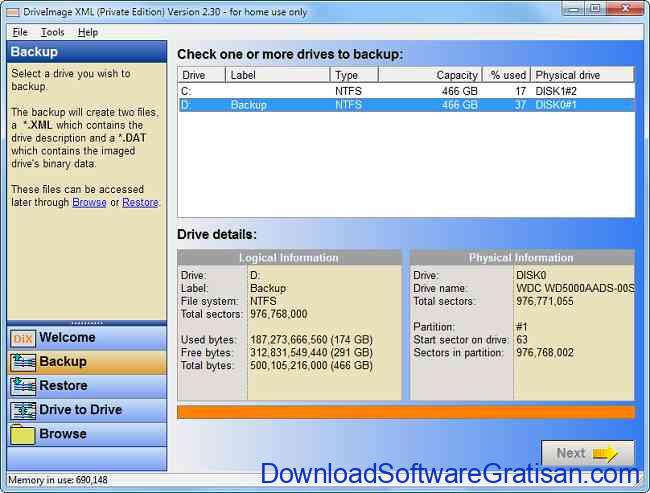Viewport: 650px width, 493px height.
Task: Click the Physical Information header
Action: 521,258
